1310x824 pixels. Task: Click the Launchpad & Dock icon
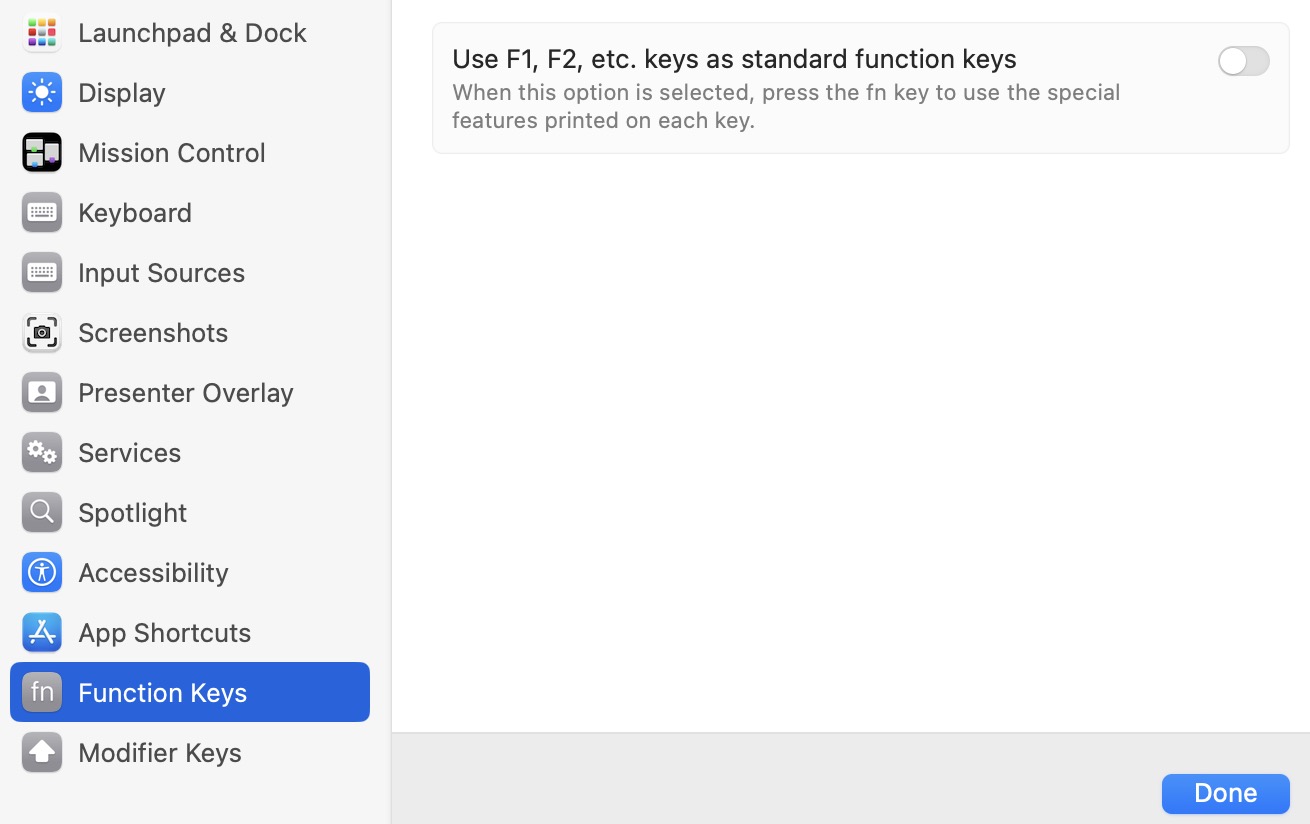tap(42, 32)
